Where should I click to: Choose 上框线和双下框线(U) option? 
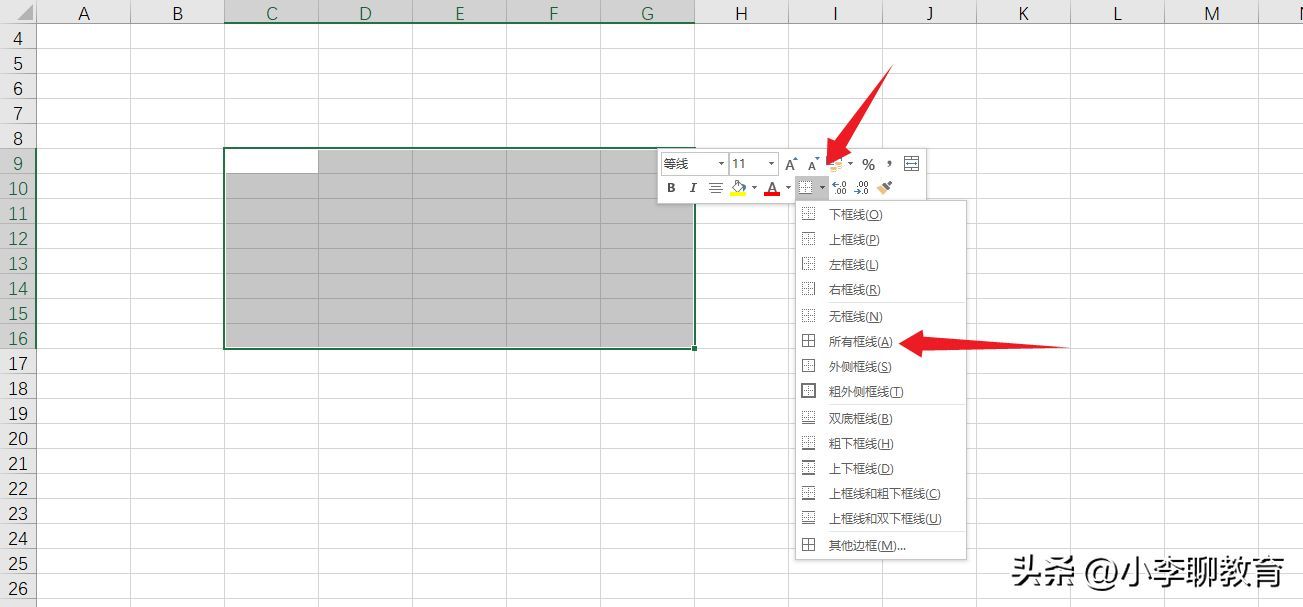881,518
